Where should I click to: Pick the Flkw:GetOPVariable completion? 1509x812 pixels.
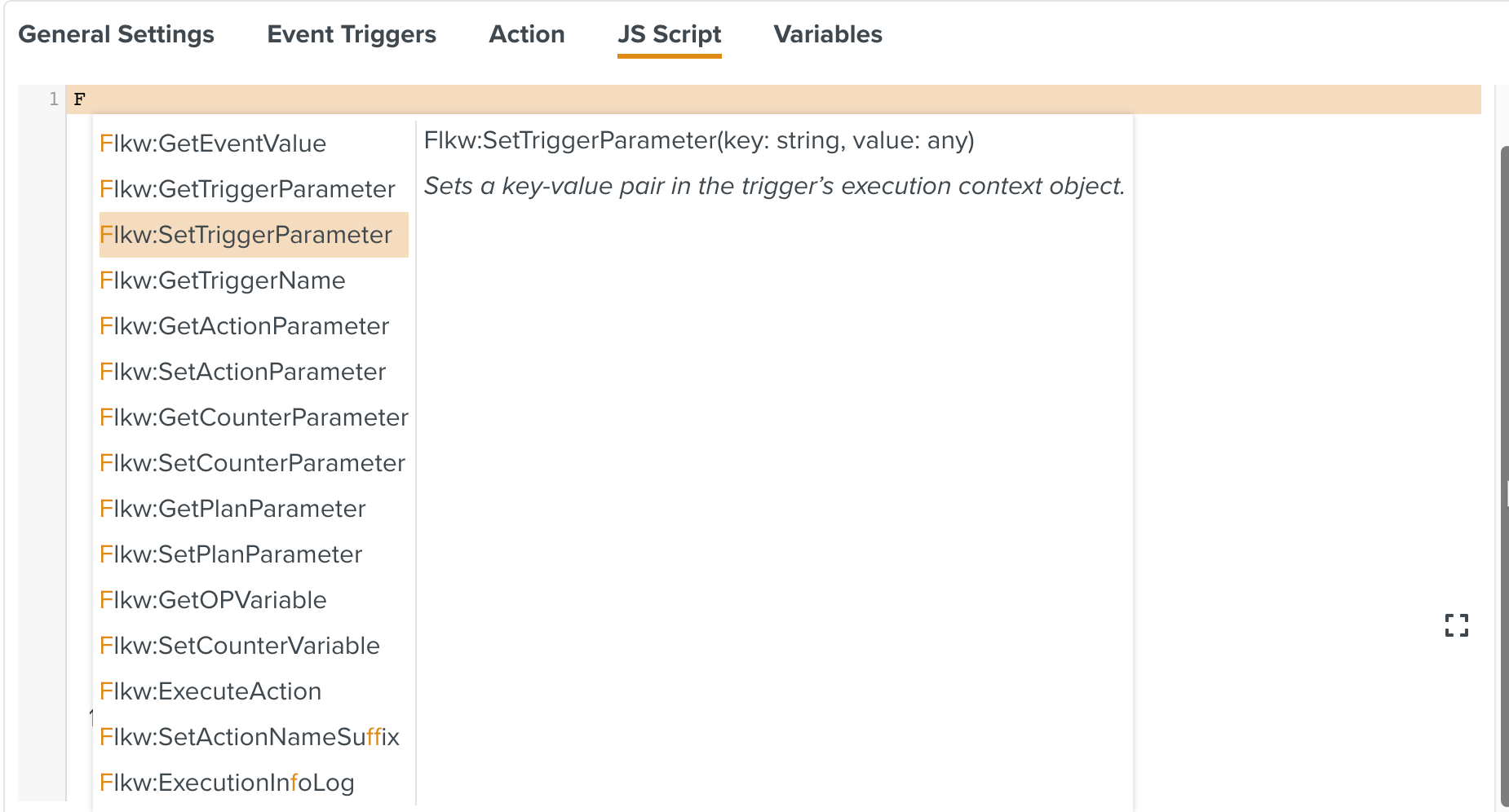pyautogui.click(x=213, y=600)
